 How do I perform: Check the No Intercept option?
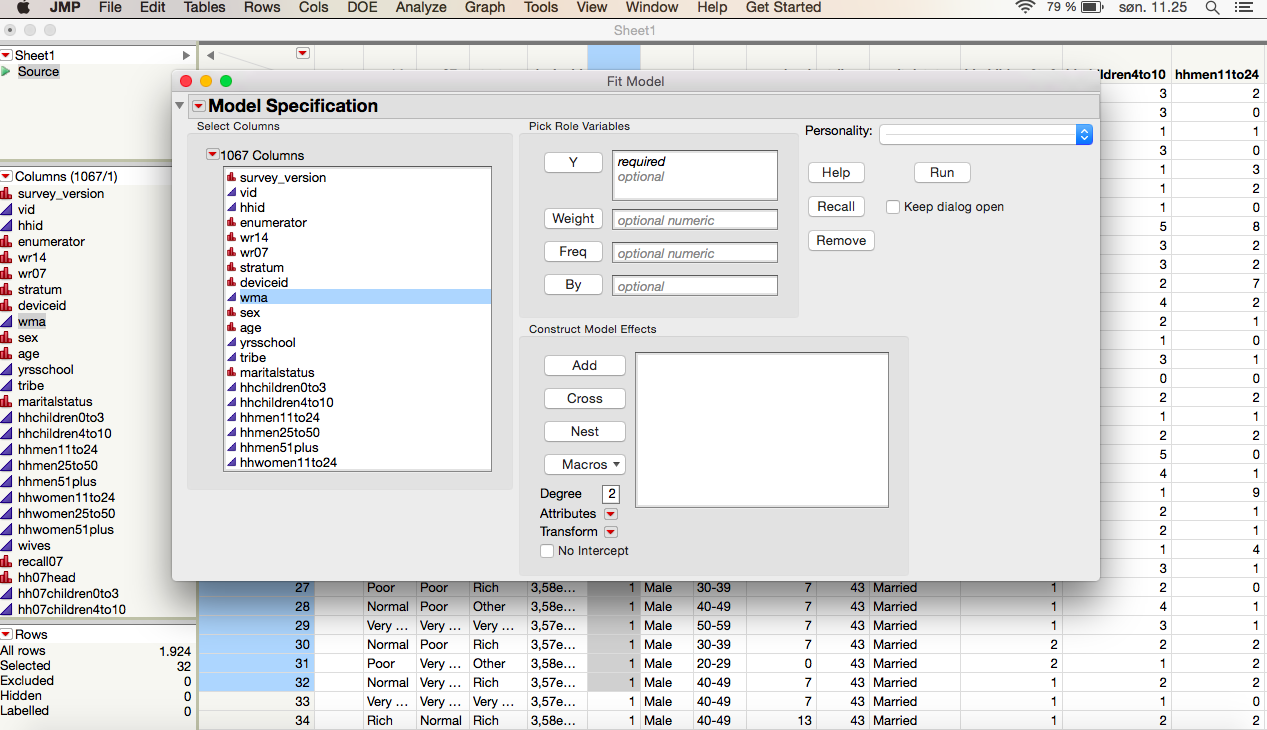pos(547,550)
